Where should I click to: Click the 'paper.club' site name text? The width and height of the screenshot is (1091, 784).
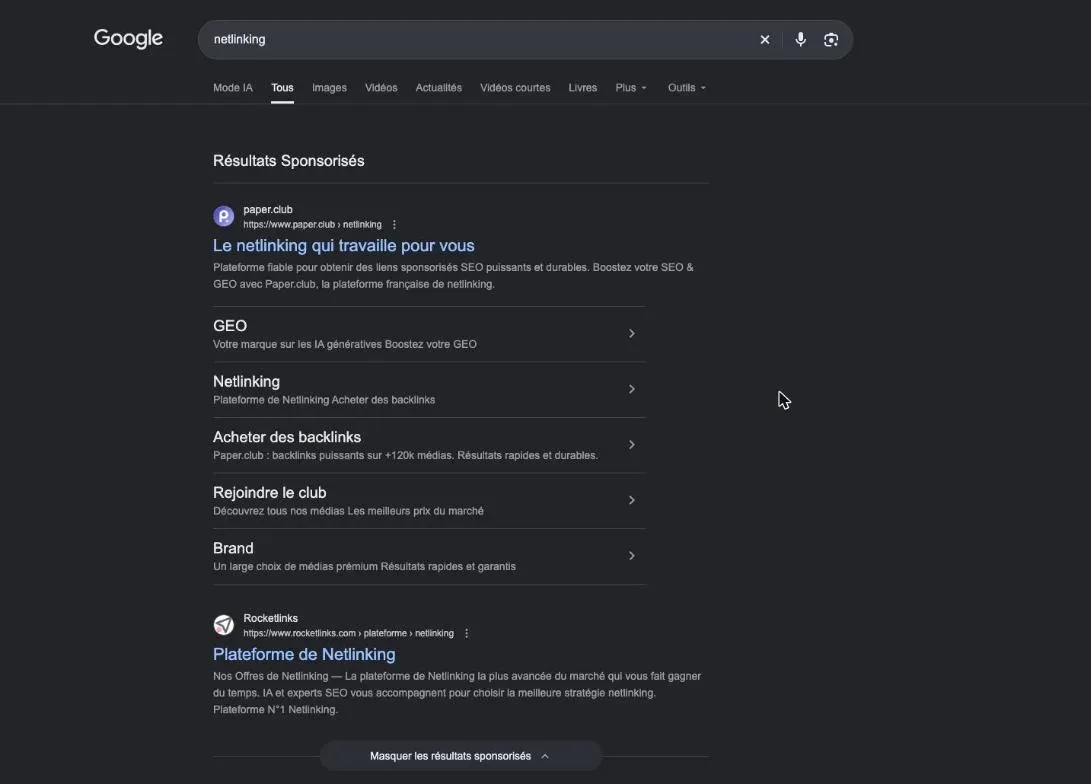[x=268, y=209]
